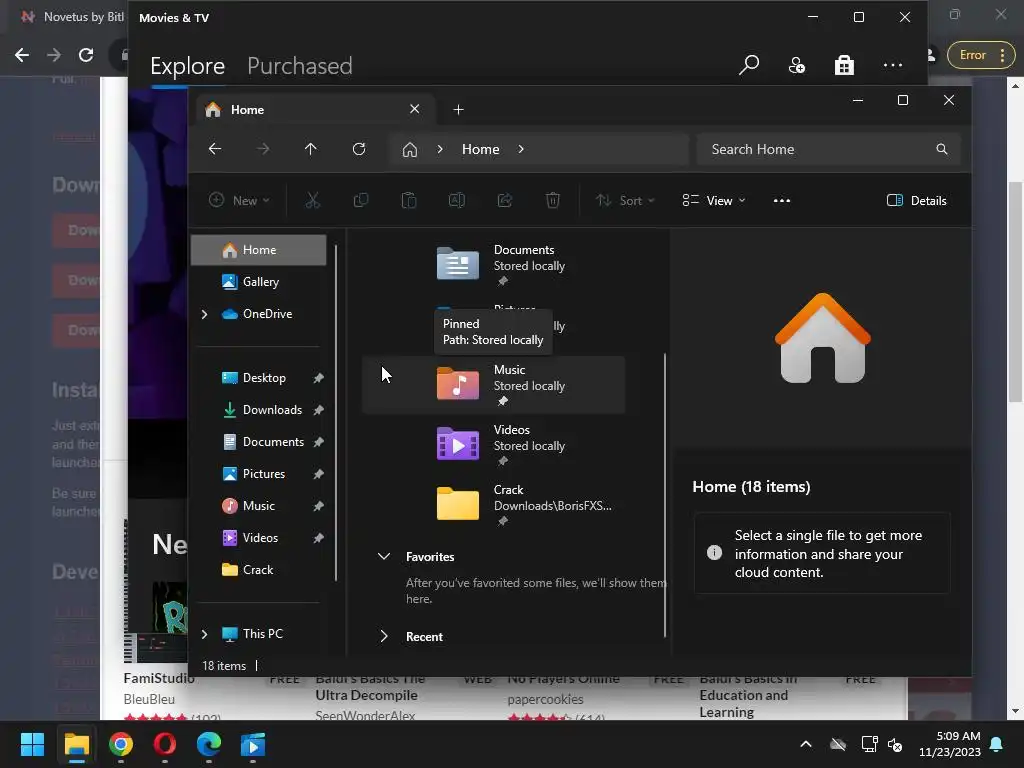This screenshot has width=1024, height=768.
Task: Go up one level with the up arrow
Action: click(x=311, y=149)
